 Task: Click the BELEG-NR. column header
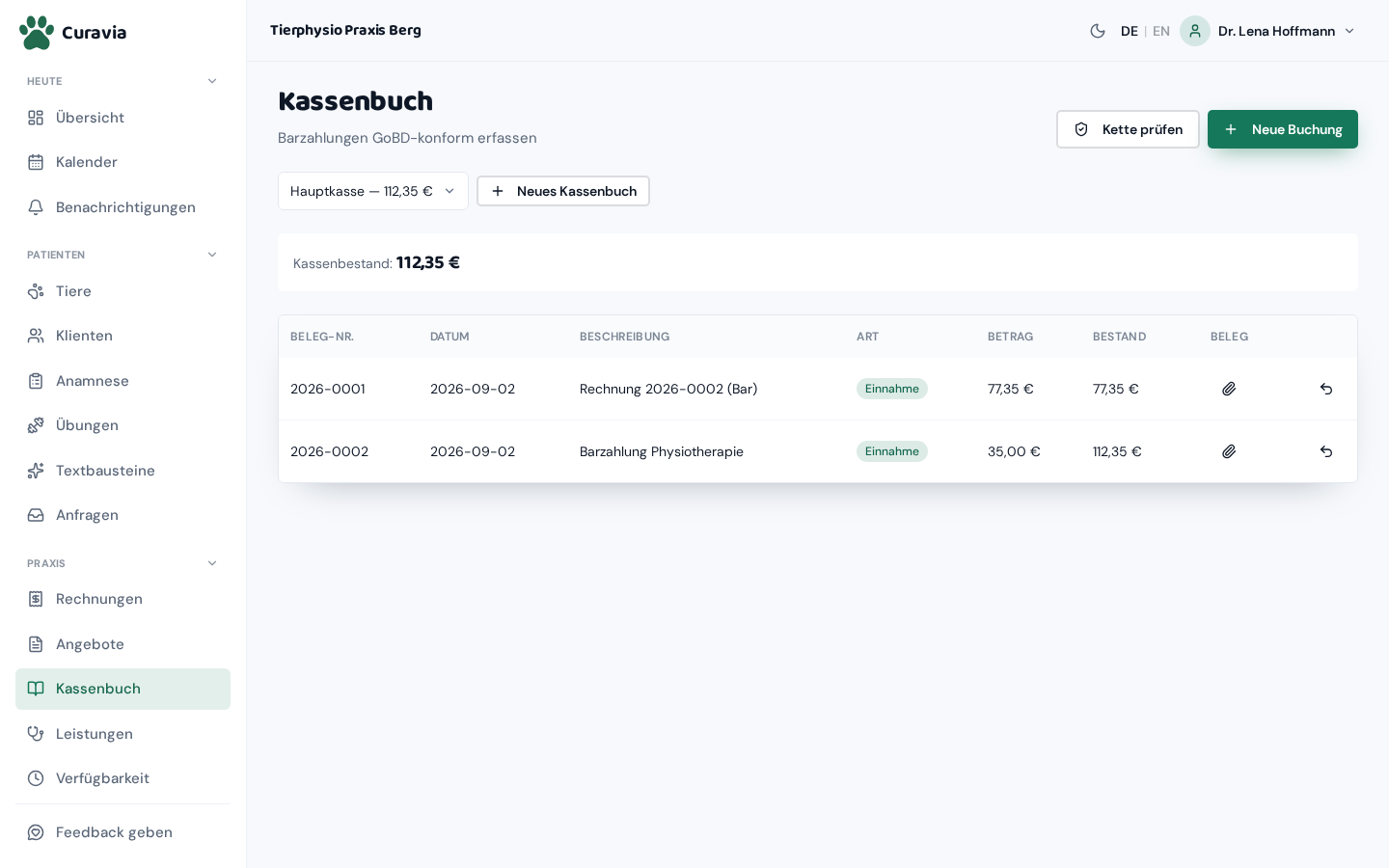point(322,337)
